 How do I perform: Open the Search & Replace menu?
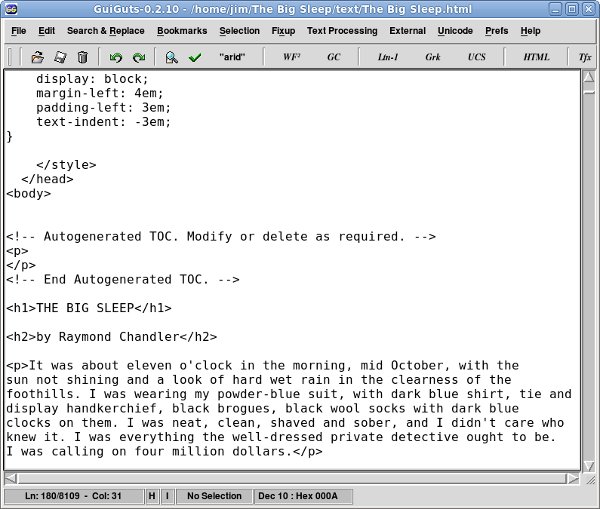coord(106,31)
